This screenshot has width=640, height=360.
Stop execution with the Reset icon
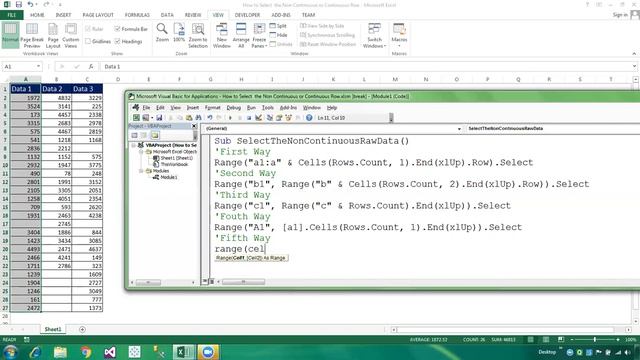point(249,118)
